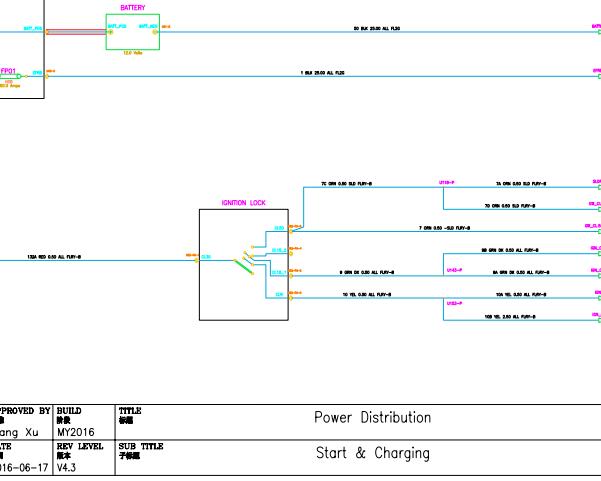Click the V4.3 revision level value

(66, 468)
